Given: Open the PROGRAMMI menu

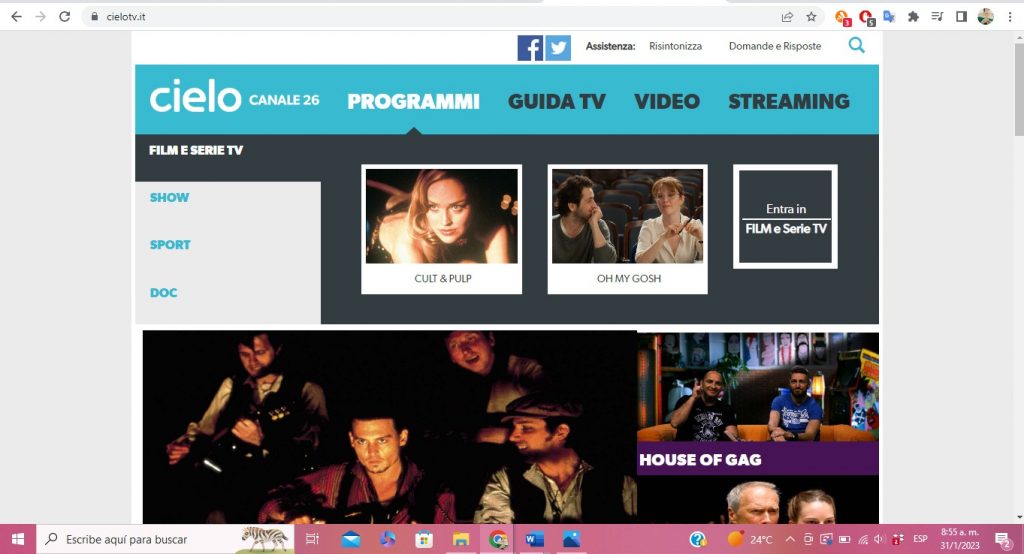Looking at the screenshot, I should point(413,101).
